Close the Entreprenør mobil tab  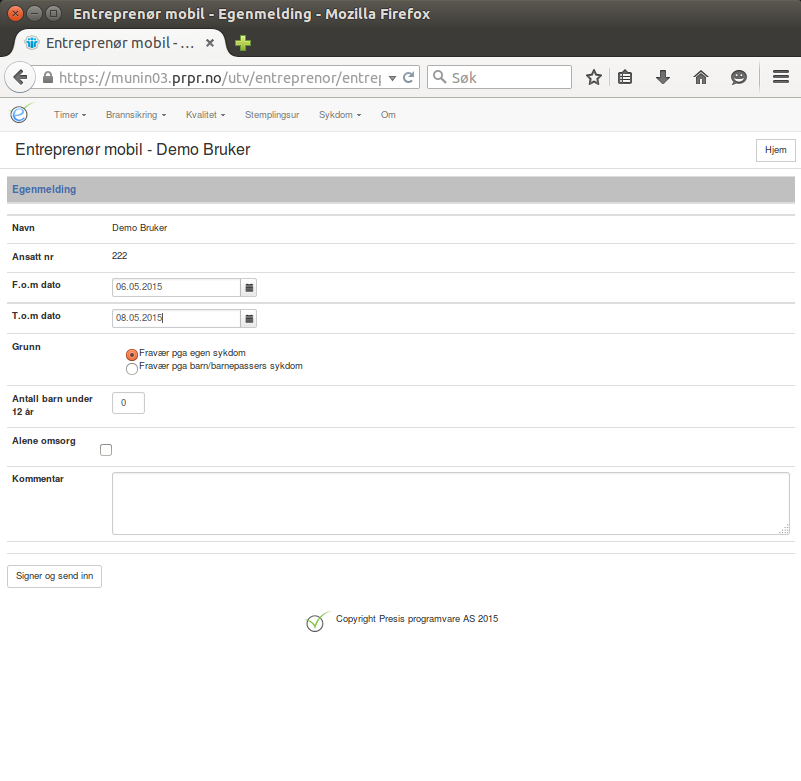tap(209, 43)
